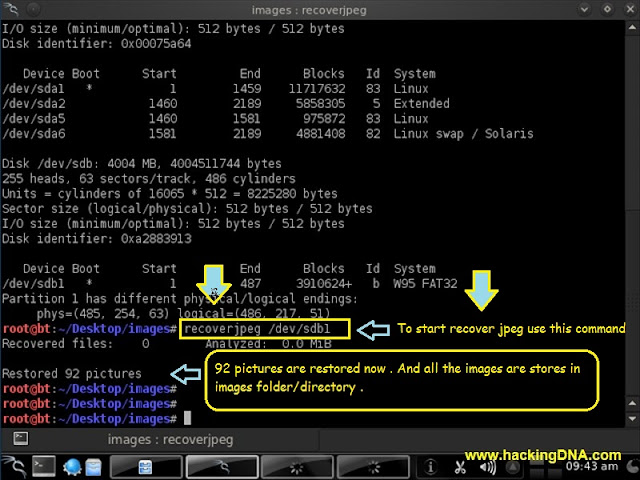Click the dragon window menu icon in titlebar
This screenshot has height=480, width=640.
click(x=11, y=9)
